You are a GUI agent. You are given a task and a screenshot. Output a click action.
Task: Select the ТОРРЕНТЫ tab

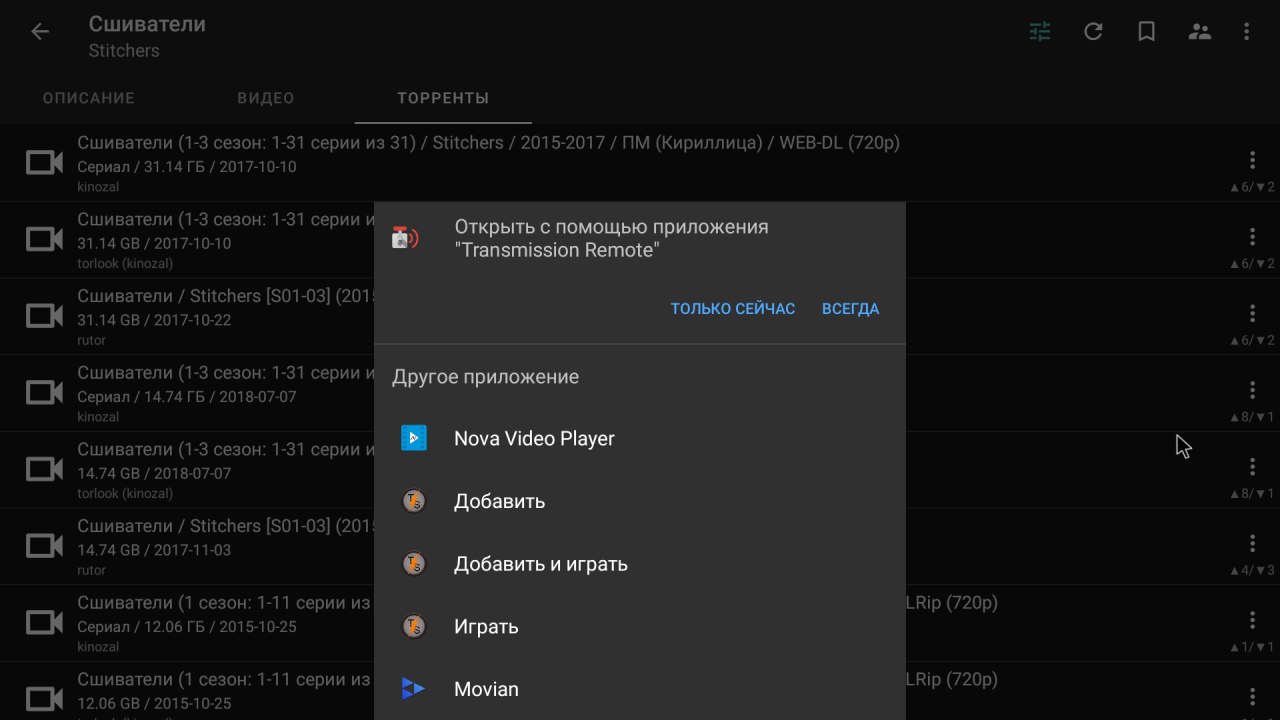pos(443,98)
